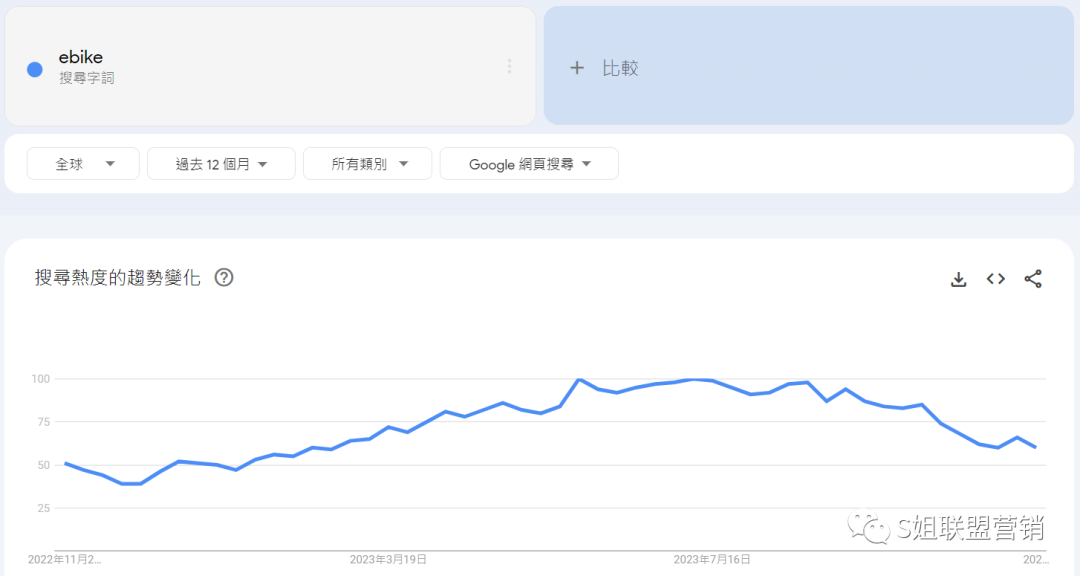Click the 2023年7月16日 date on the x-axis

pyautogui.click(x=712, y=559)
